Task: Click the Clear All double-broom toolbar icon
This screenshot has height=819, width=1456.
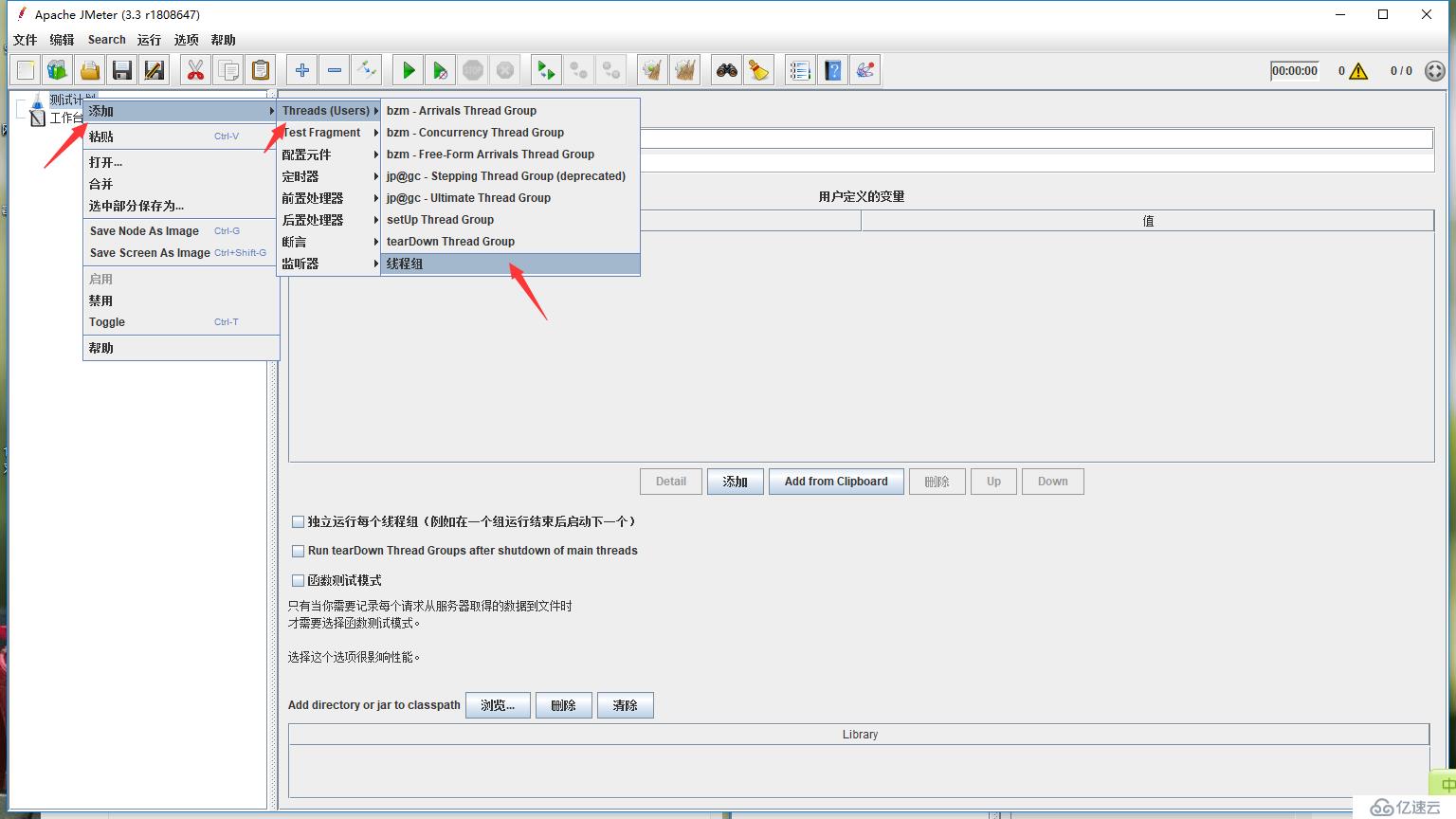Action: tap(685, 70)
